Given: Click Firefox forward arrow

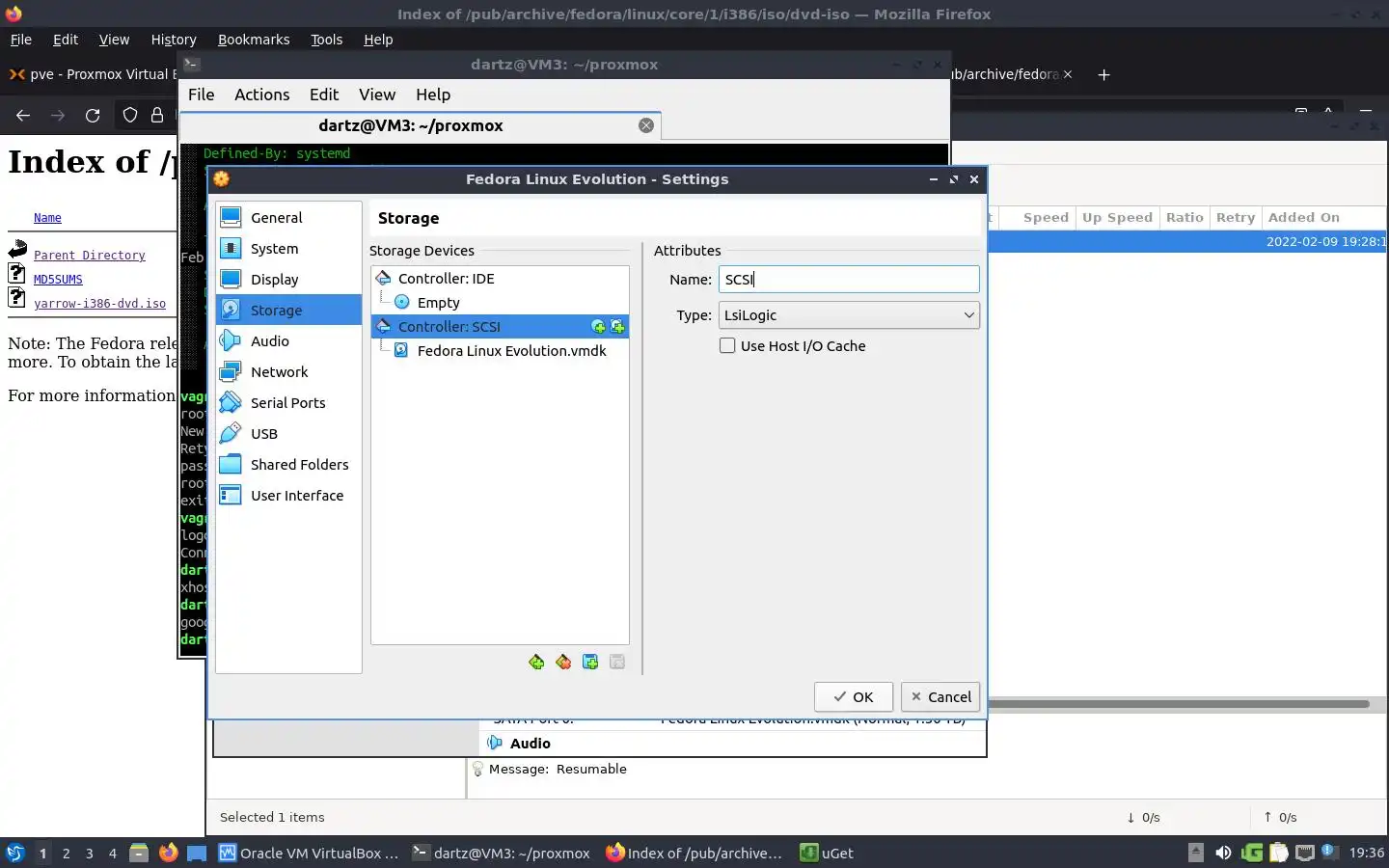Looking at the screenshot, I should click(x=58, y=116).
